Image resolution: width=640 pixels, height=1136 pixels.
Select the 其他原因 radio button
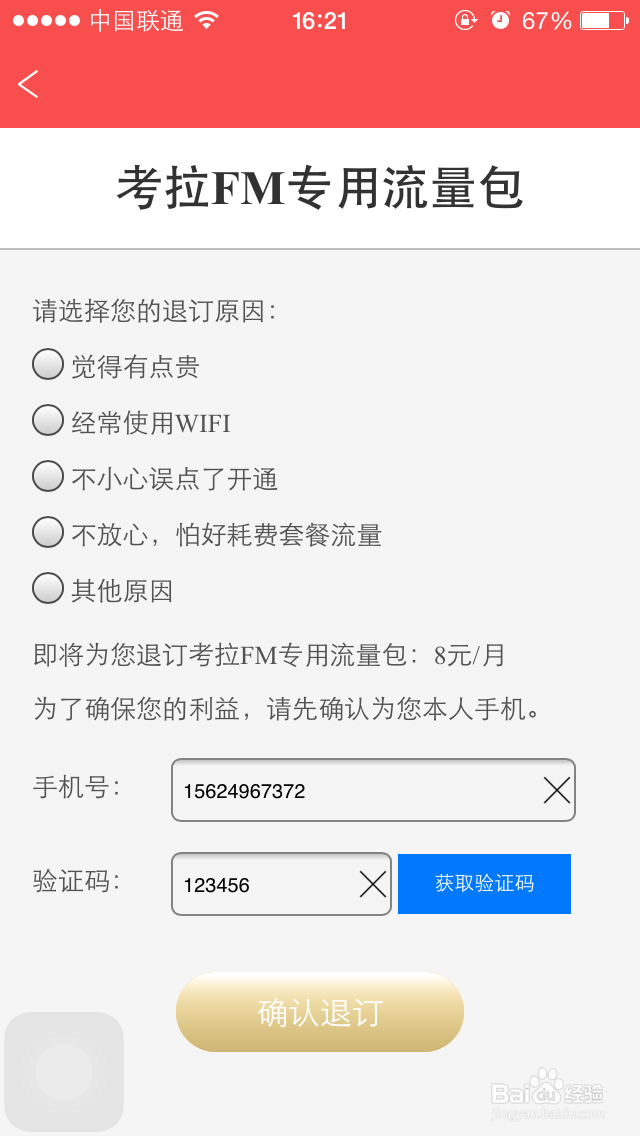click(x=48, y=589)
